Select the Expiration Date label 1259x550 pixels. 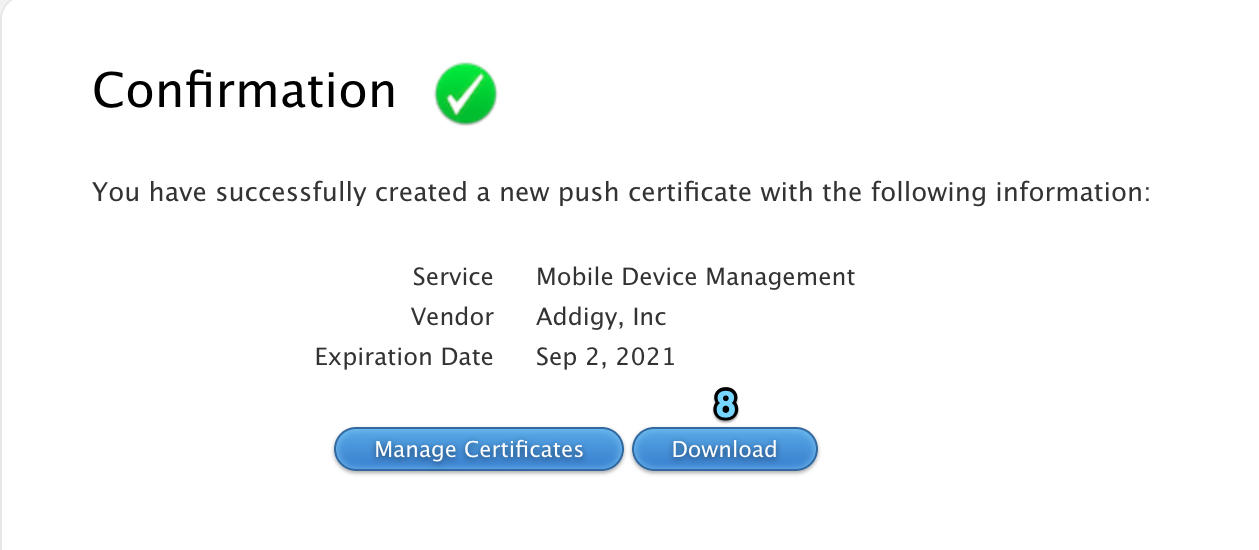point(404,357)
